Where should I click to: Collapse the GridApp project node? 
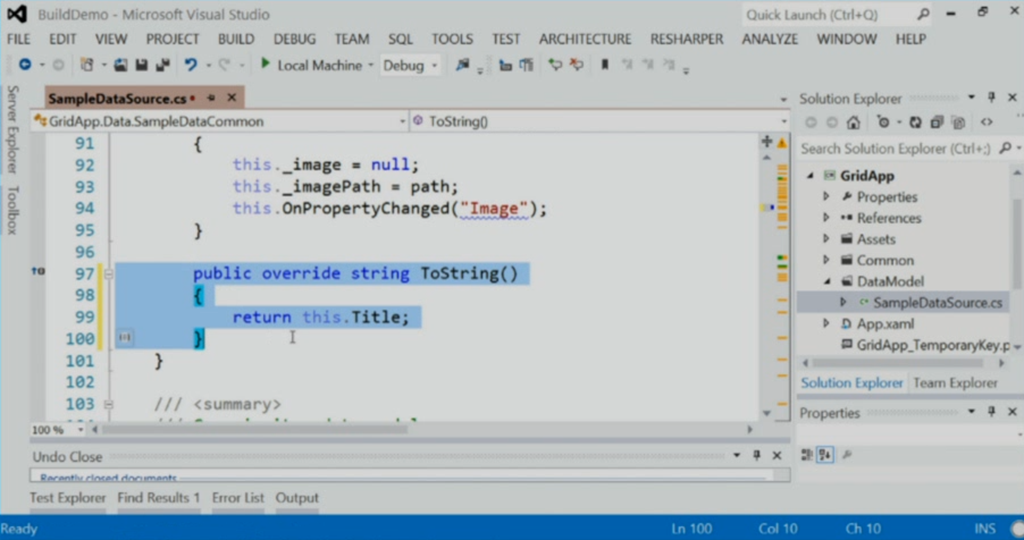click(x=810, y=176)
